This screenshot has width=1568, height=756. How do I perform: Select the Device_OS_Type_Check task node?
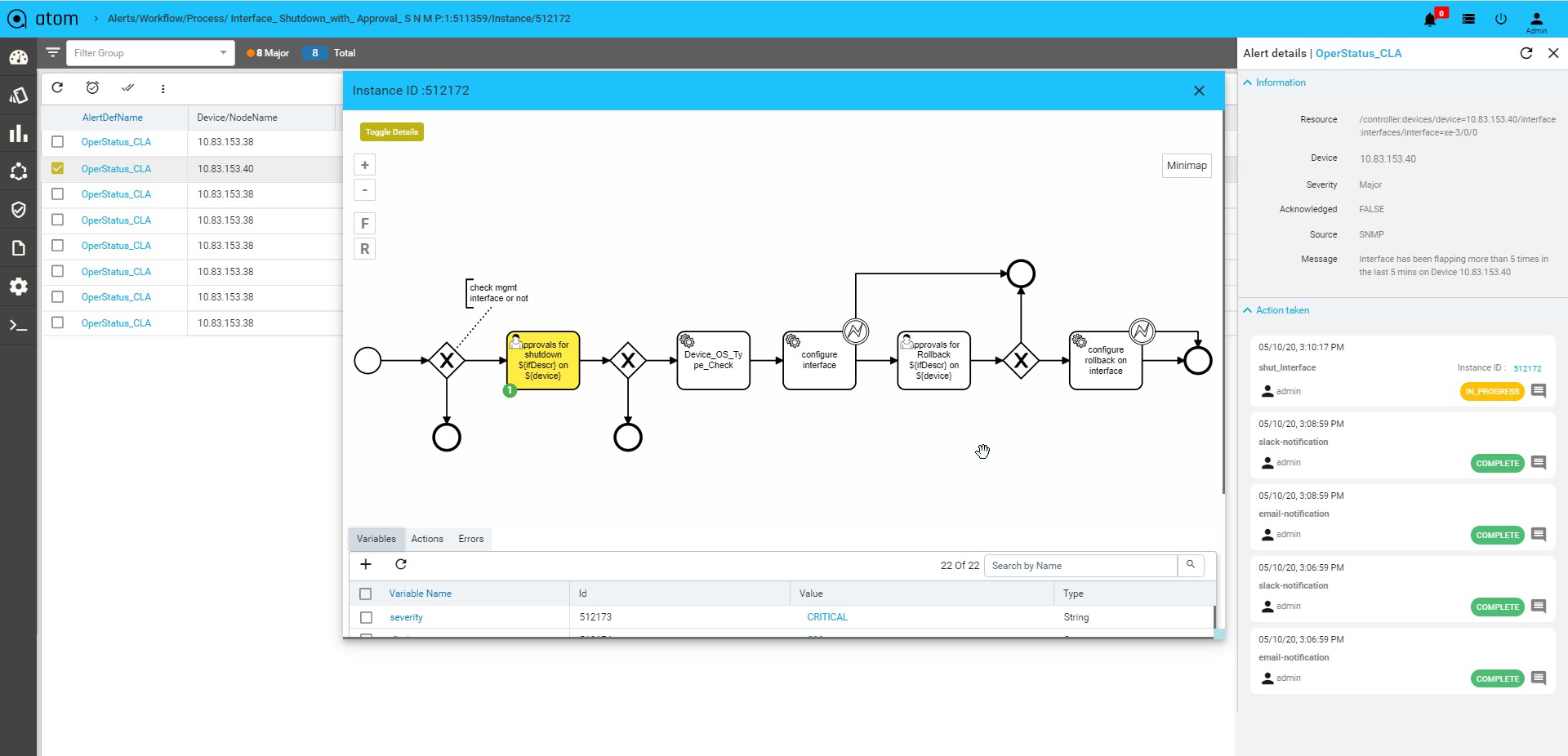pos(714,360)
